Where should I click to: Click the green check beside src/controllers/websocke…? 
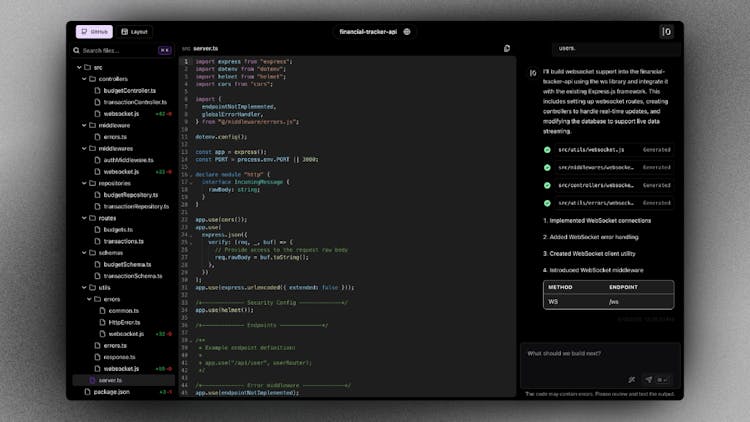click(547, 185)
